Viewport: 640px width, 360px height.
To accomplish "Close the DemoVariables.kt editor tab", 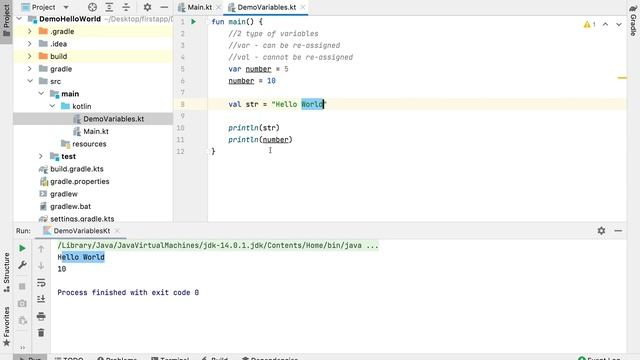I will 302,7.
